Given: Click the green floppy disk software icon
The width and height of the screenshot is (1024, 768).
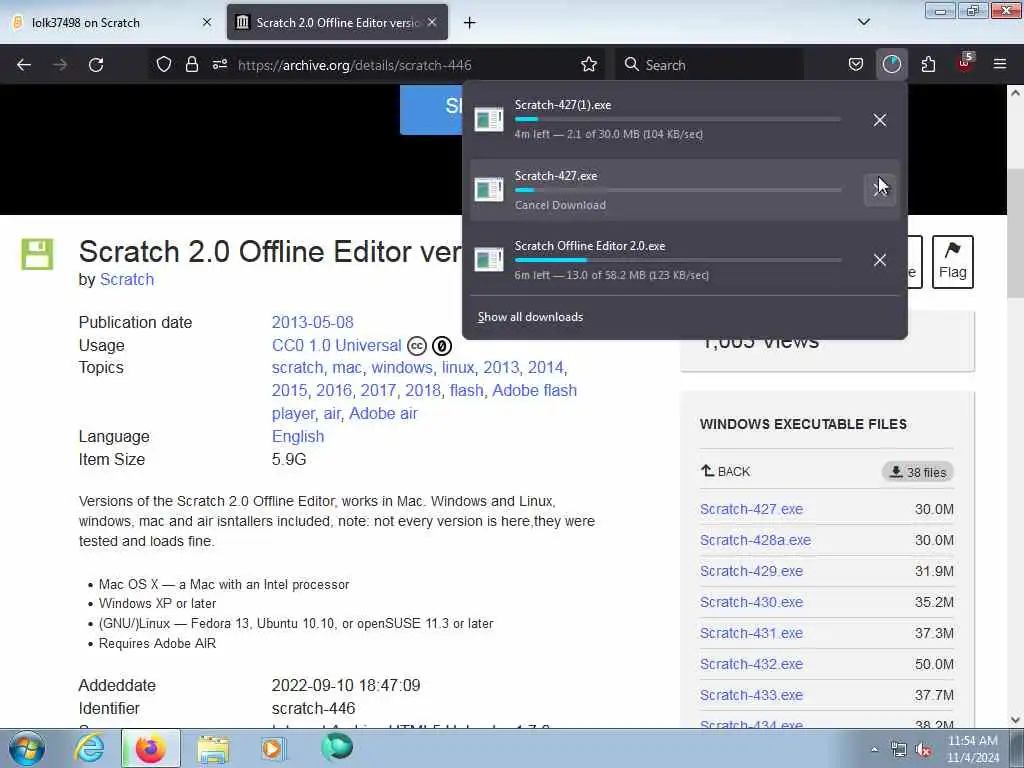Looking at the screenshot, I should (x=37, y=254).
